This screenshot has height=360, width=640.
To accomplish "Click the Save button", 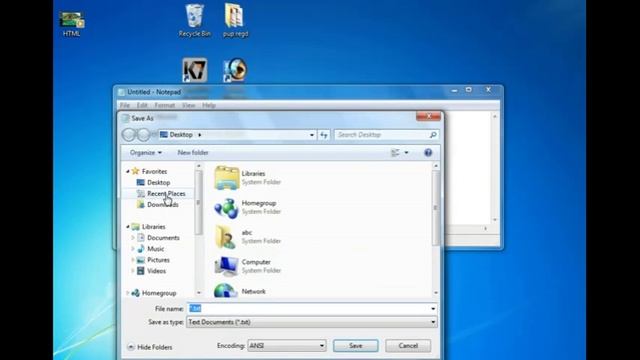I will pos(356,346).
